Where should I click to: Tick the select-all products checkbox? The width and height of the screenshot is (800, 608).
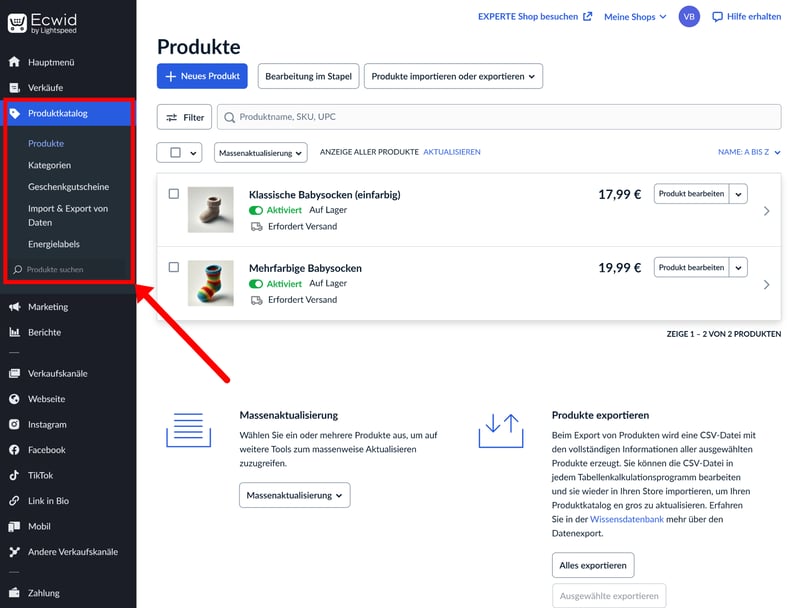click(176, 153)
